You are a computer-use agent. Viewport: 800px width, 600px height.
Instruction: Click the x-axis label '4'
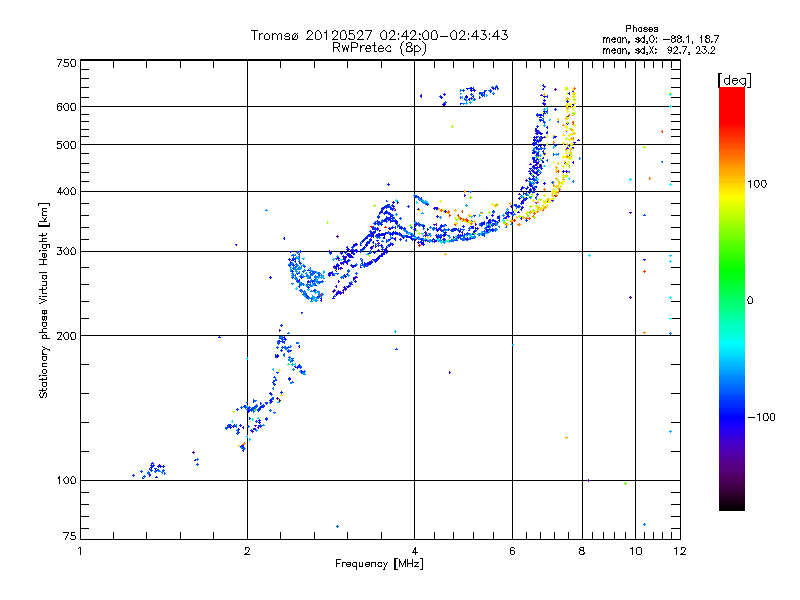(x=415, y=551)
